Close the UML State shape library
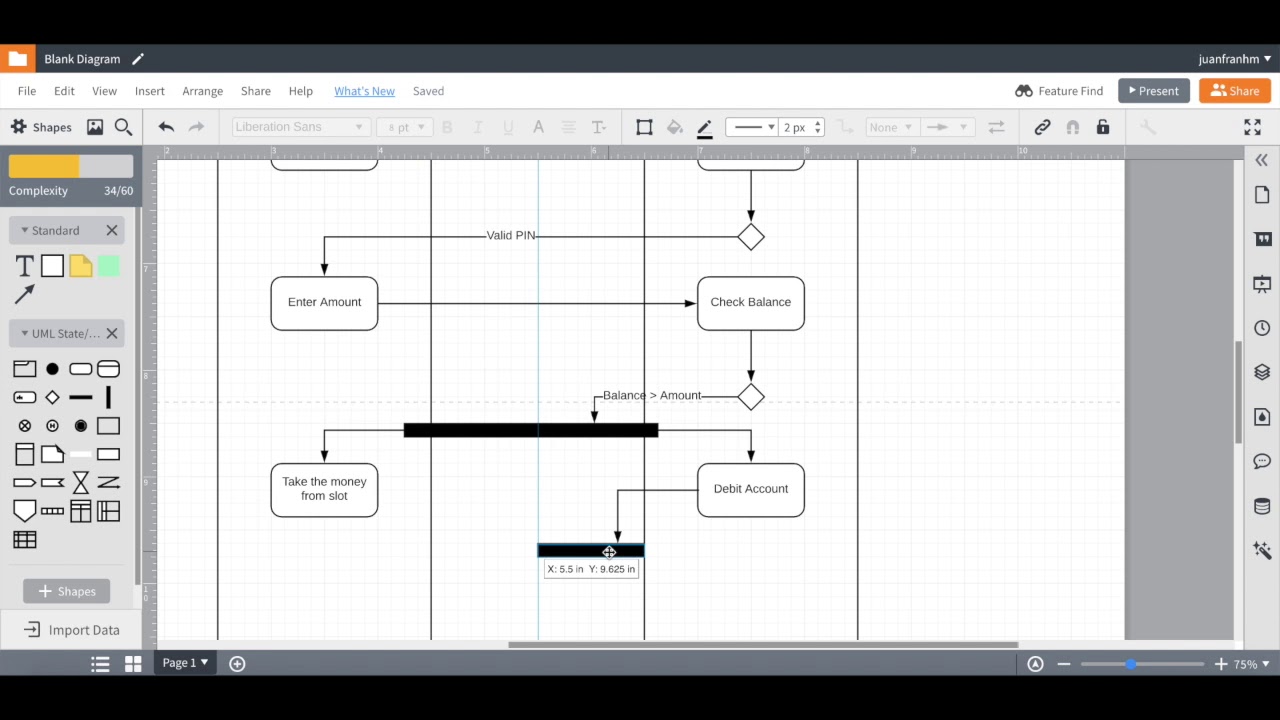1280x720 pixels. (x=112, y=334)
